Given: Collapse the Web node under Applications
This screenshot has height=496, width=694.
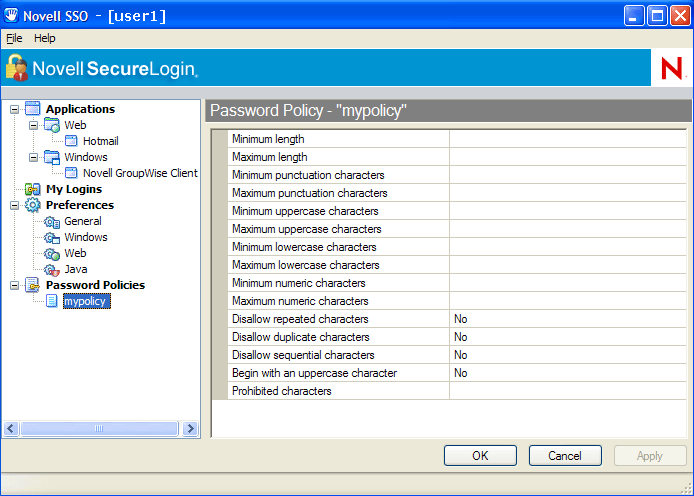Looking at the screenshot, I should 33,125.
